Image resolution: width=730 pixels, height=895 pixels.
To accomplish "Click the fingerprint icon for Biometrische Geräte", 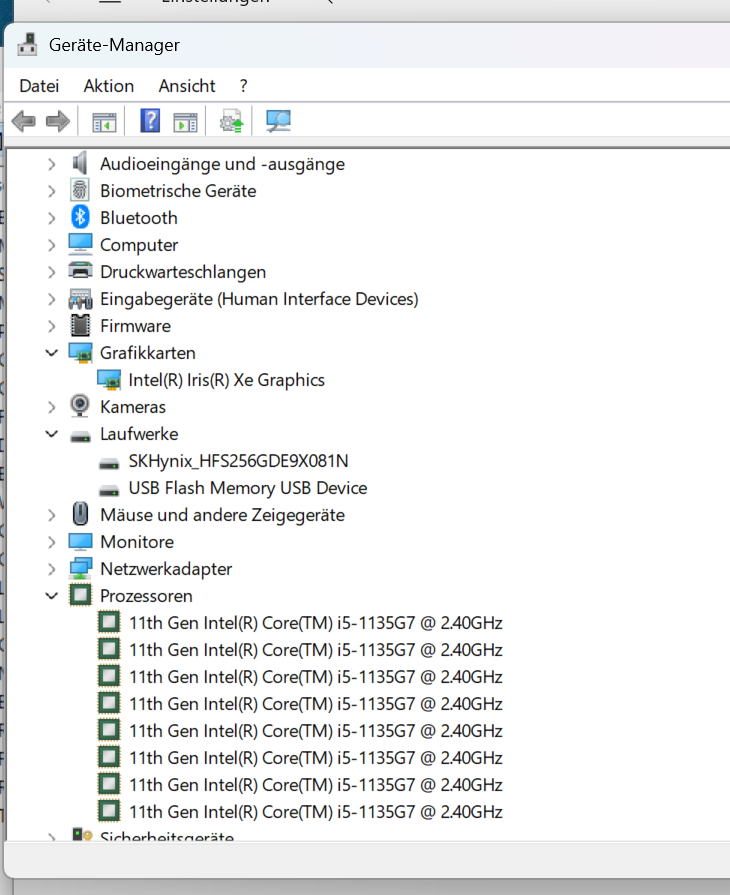I will [x=80, y=191].
